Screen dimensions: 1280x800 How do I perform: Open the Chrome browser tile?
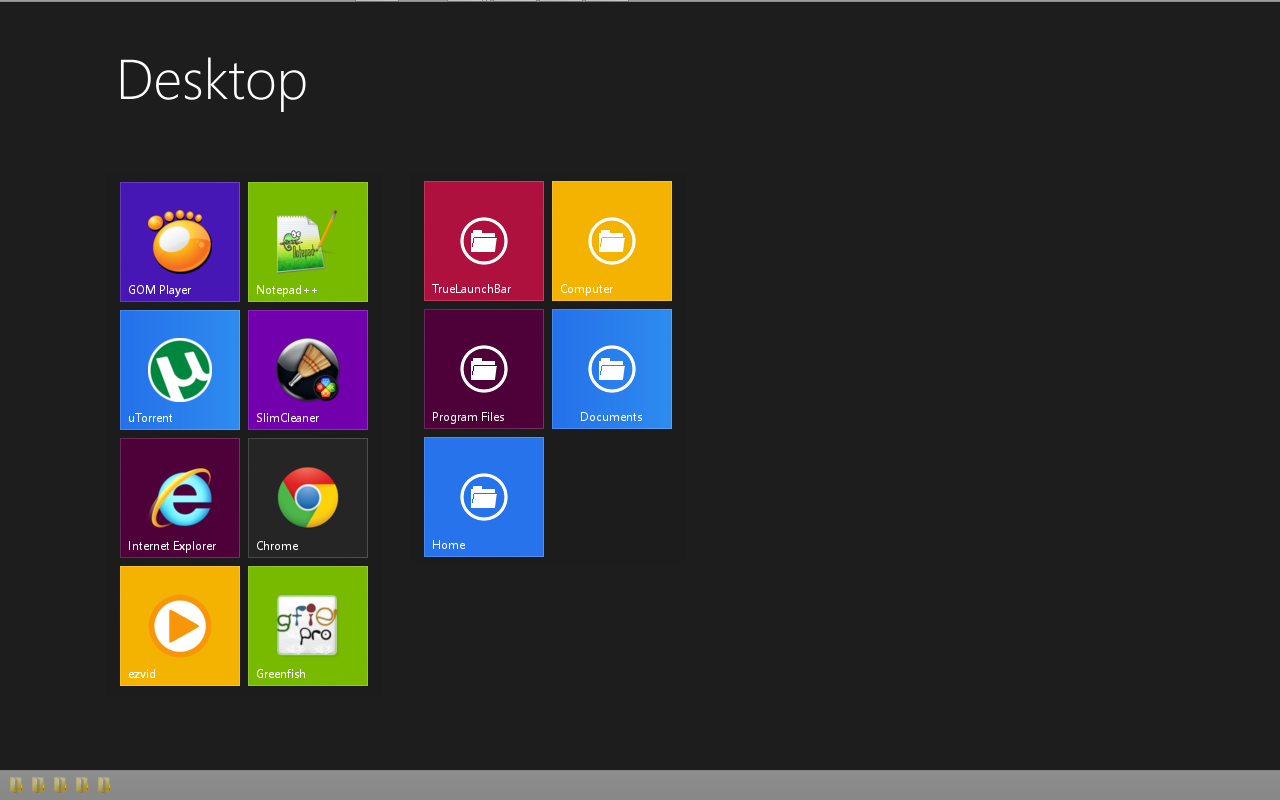point(308,497)
